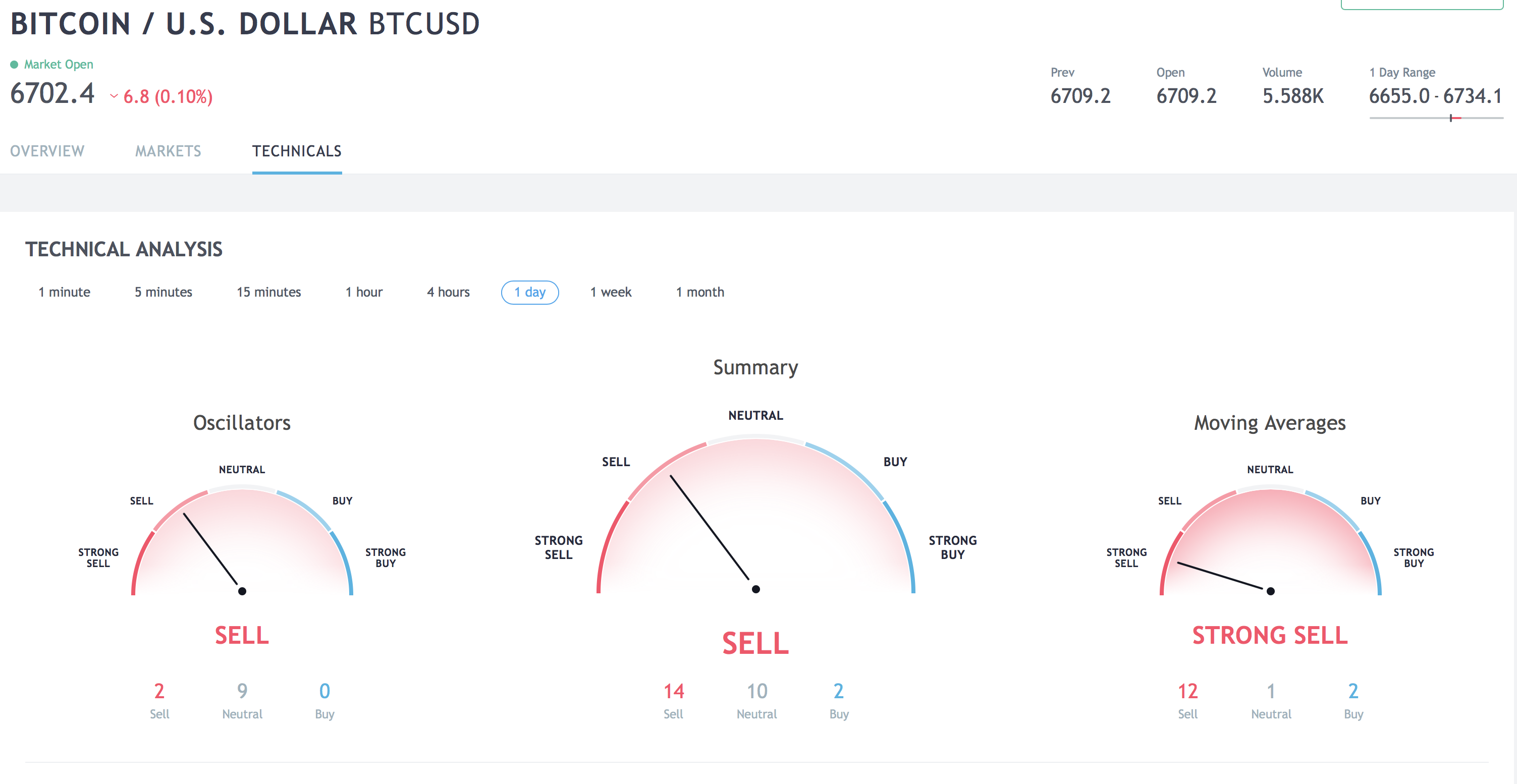Choose the 1 month timeframe
The height and width of the screenshot is (784, 1517).
click(699, 292)
